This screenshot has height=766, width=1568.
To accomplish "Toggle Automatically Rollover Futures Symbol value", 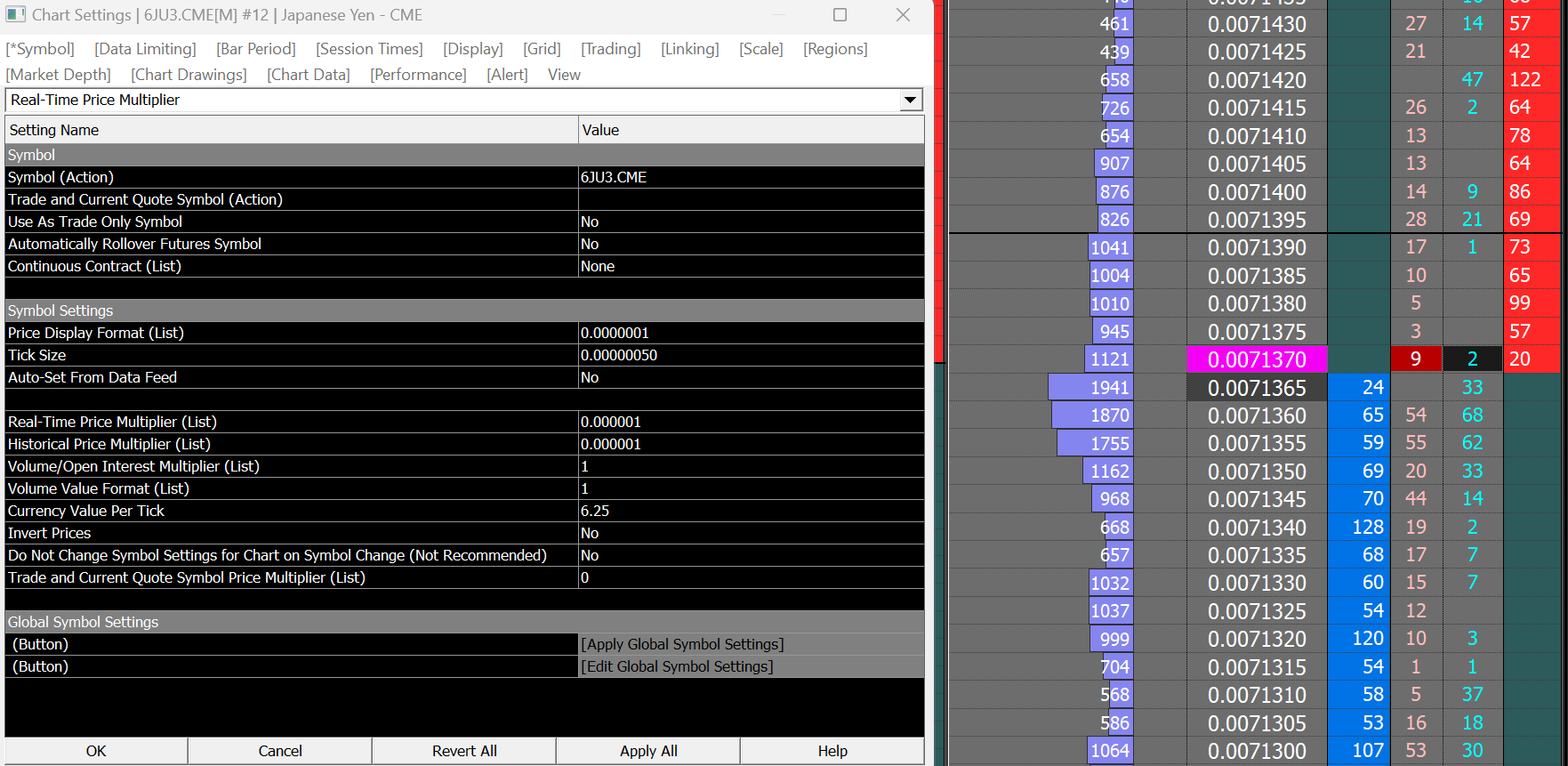I will point(751,244).
